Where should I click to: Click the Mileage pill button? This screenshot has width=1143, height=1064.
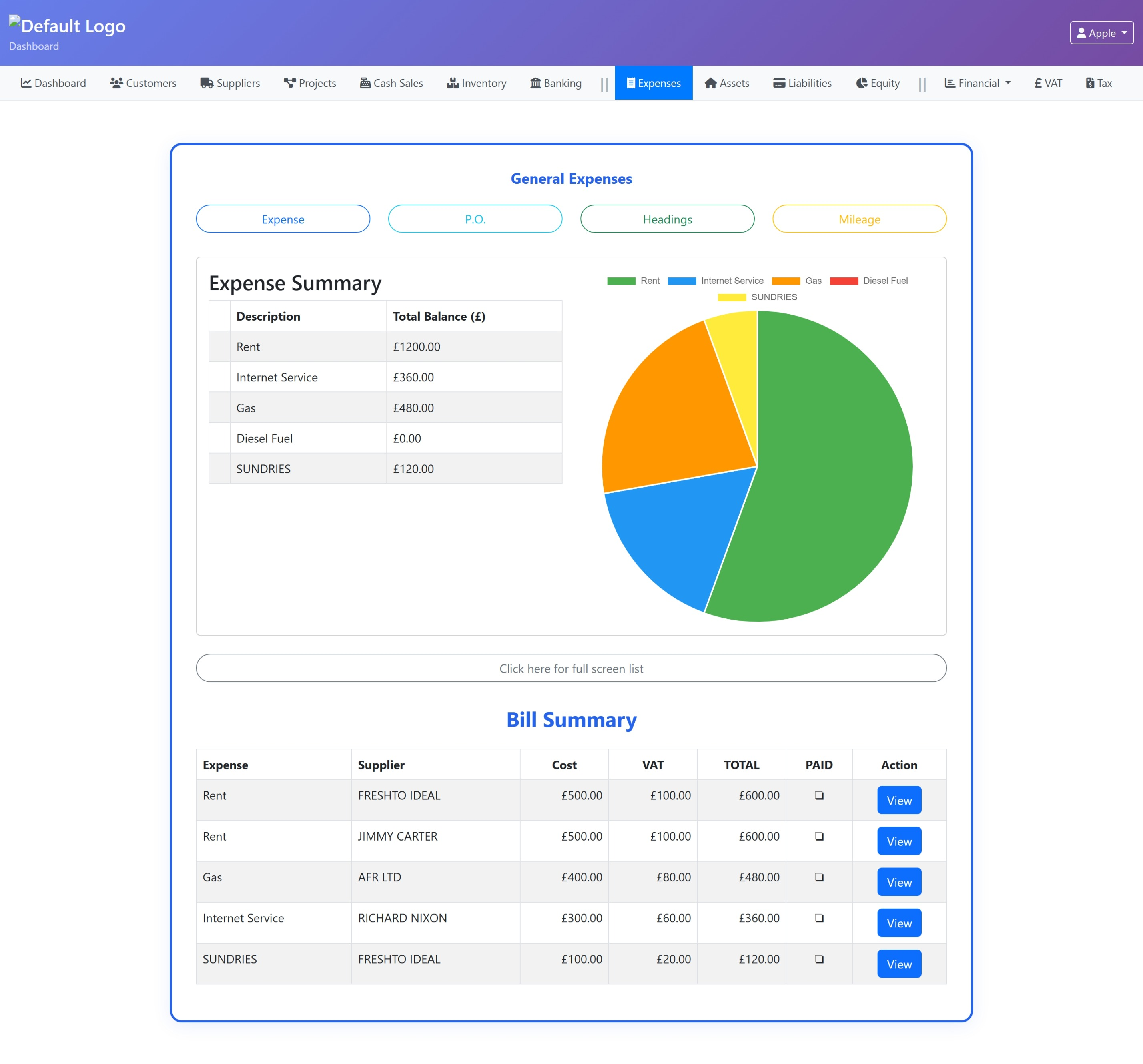click(x=860, y=219)
